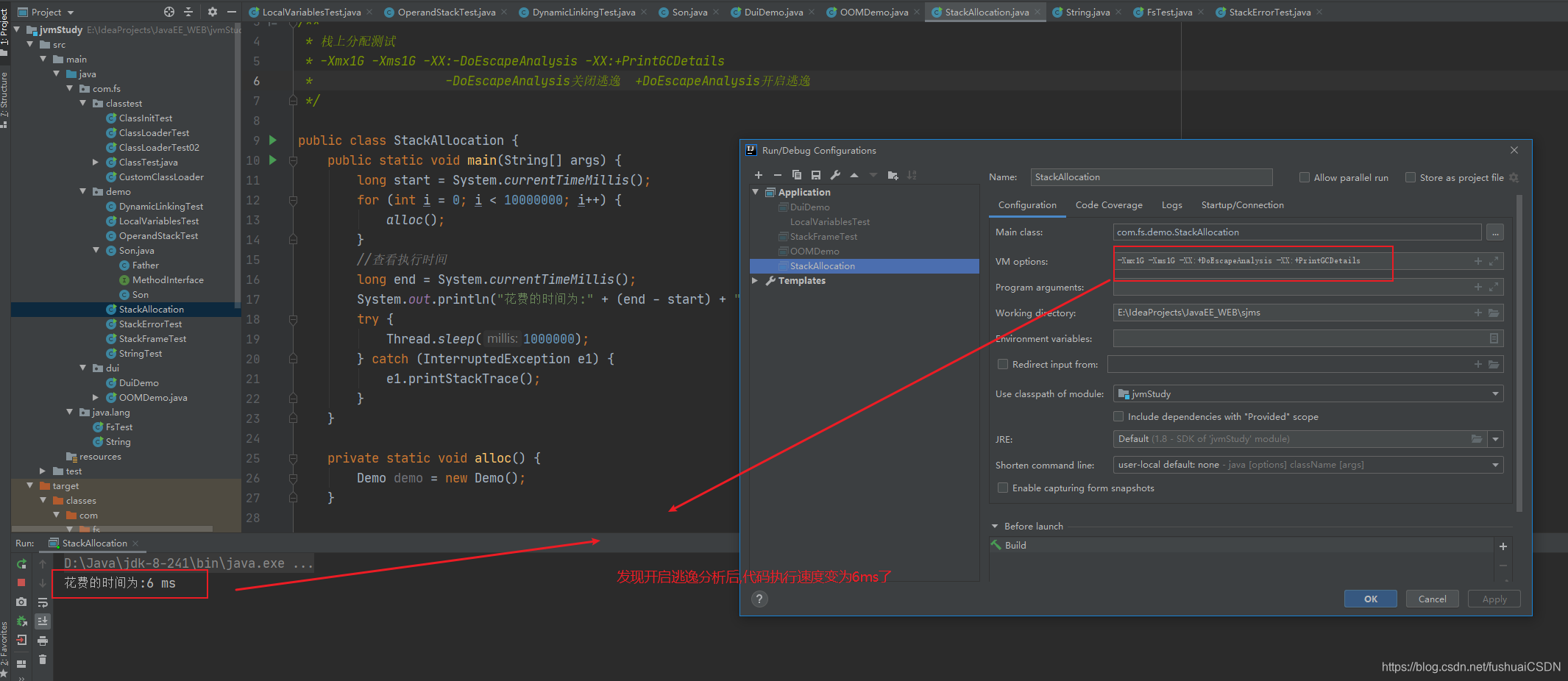Save configuration using the floppy disk icon
The image size is (1568, 681).
tap(816, 175)
